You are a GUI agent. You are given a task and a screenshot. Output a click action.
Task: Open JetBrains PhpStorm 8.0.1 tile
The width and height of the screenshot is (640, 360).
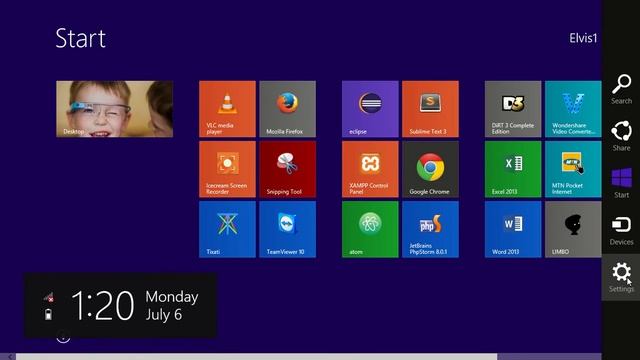[430, 229]
